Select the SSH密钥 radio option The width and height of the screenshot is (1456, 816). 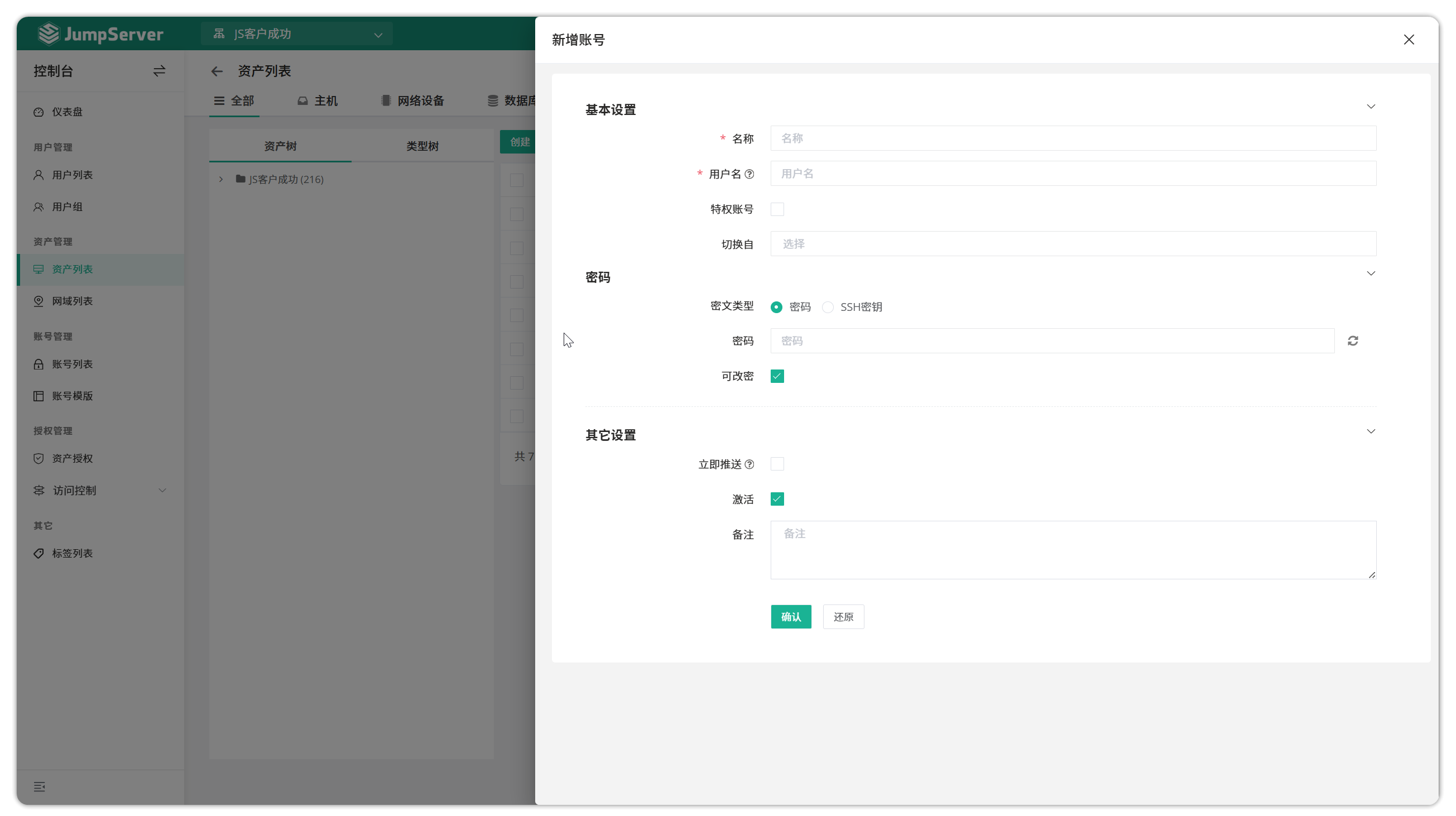pos(828,308)
